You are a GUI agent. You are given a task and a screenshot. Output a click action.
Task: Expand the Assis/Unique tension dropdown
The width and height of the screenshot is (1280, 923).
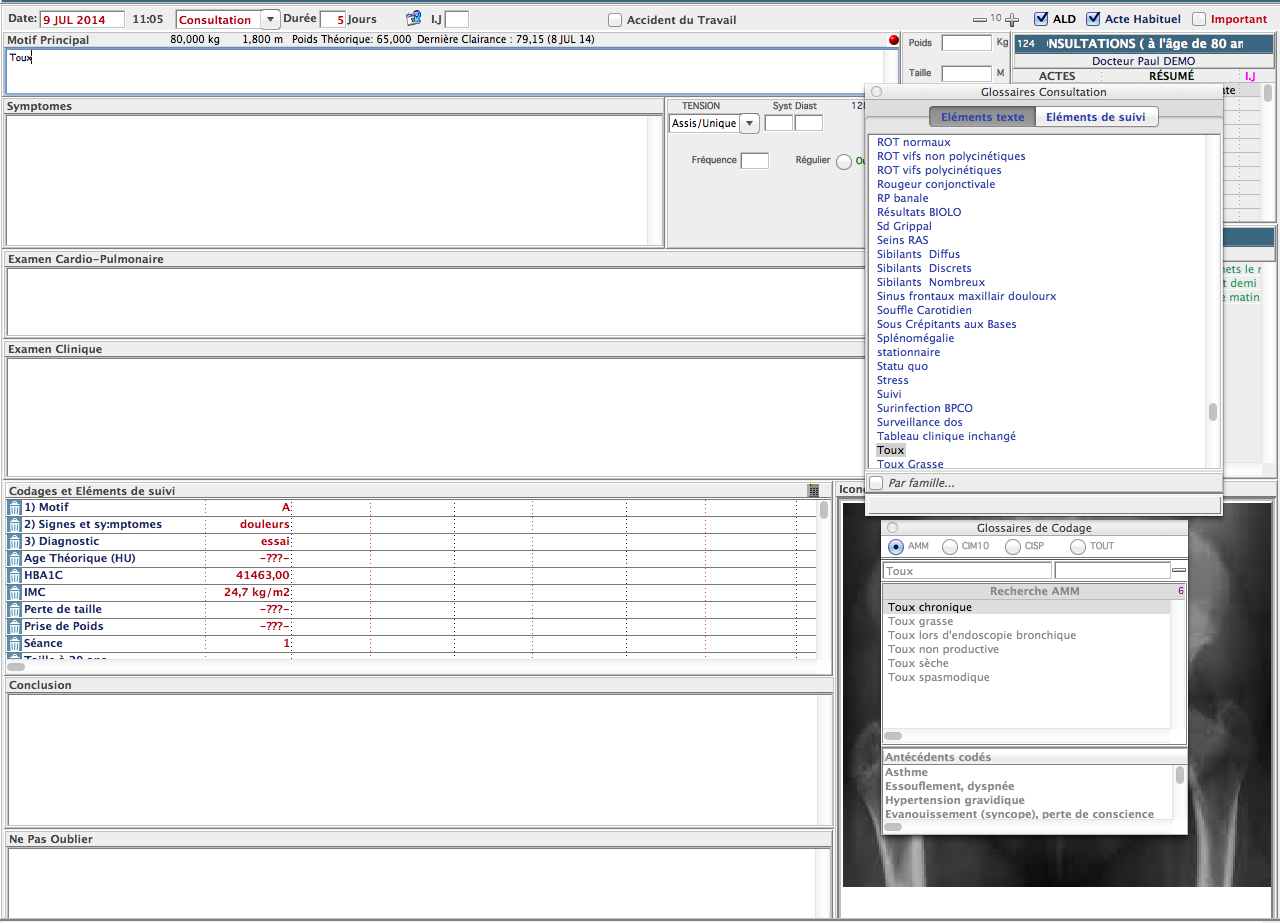[749, 124]
